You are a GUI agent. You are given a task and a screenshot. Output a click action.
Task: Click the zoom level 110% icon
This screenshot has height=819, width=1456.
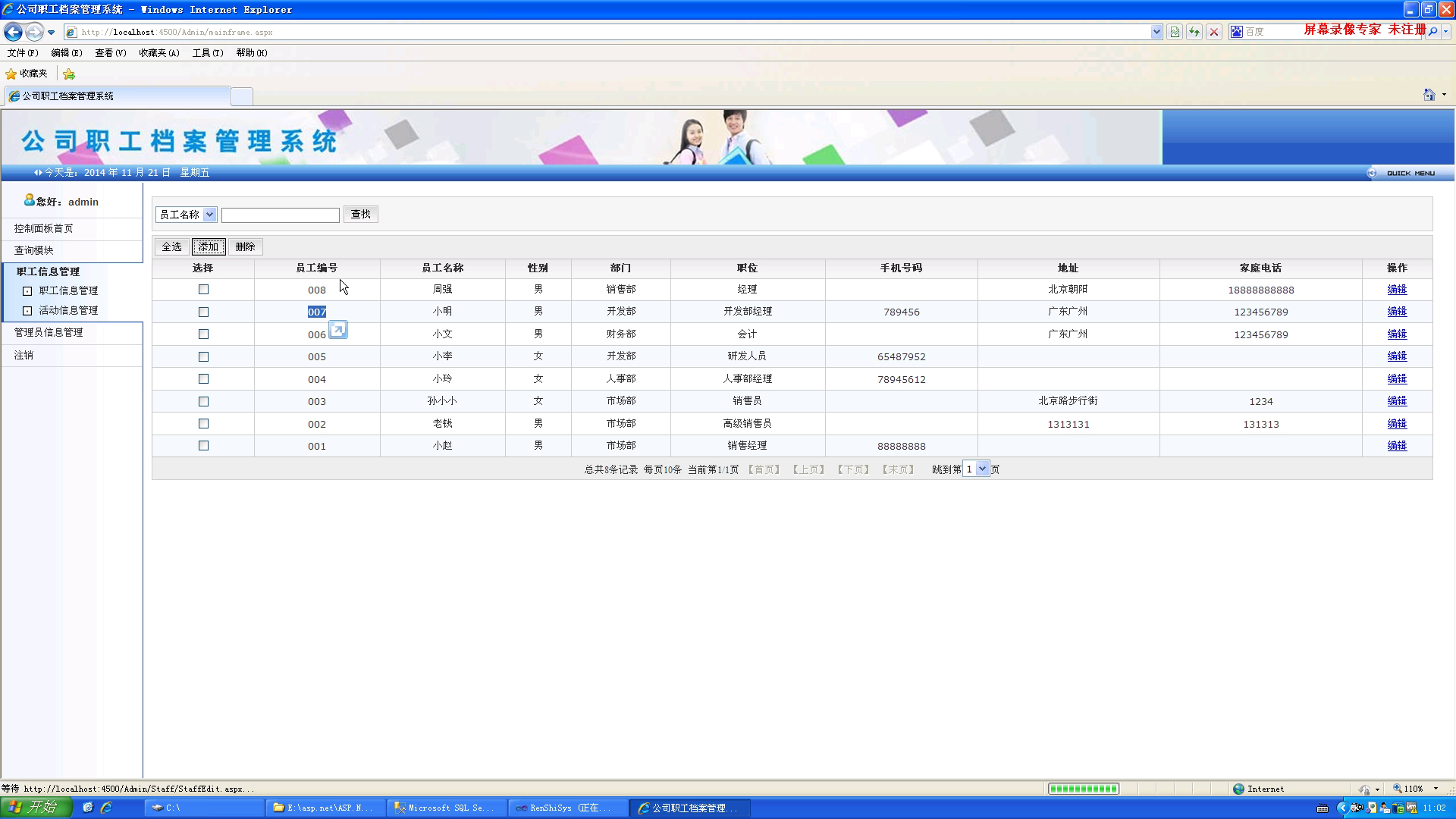[1397, 789]
